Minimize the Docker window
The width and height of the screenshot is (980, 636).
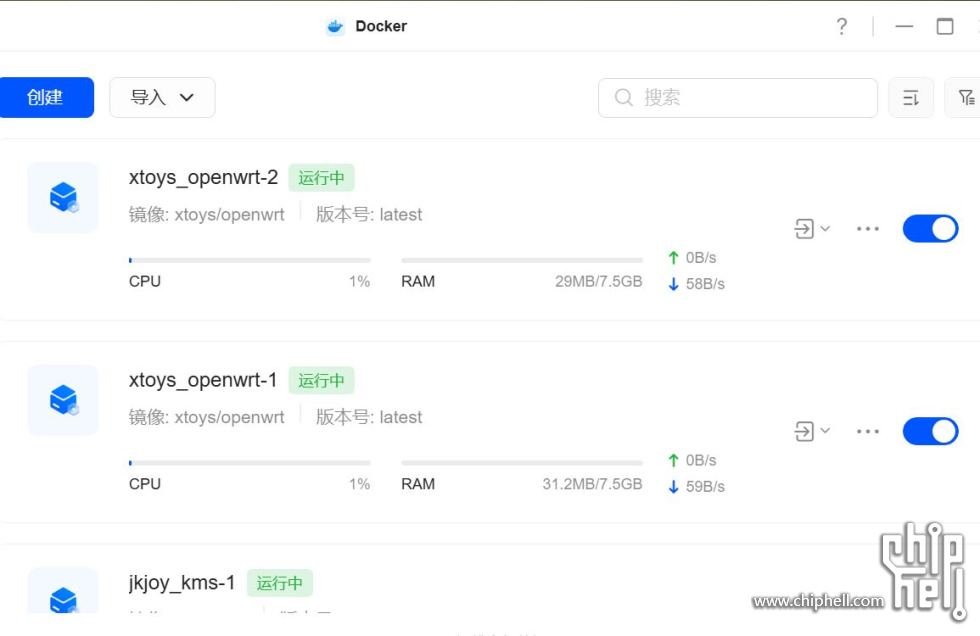click(x=904, y=26)
